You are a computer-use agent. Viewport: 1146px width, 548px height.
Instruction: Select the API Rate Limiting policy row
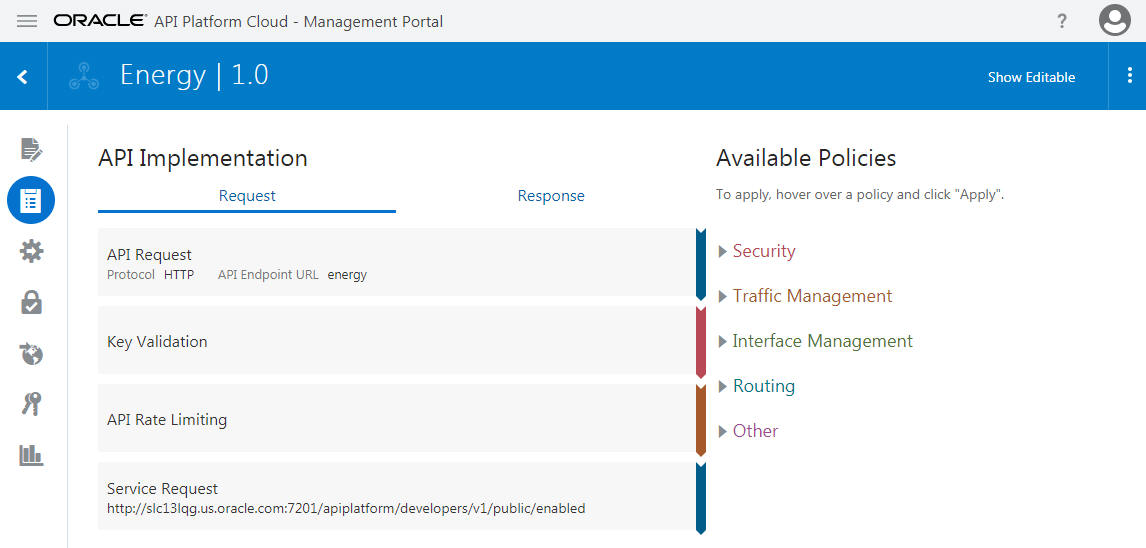click(x=397, y=419)
